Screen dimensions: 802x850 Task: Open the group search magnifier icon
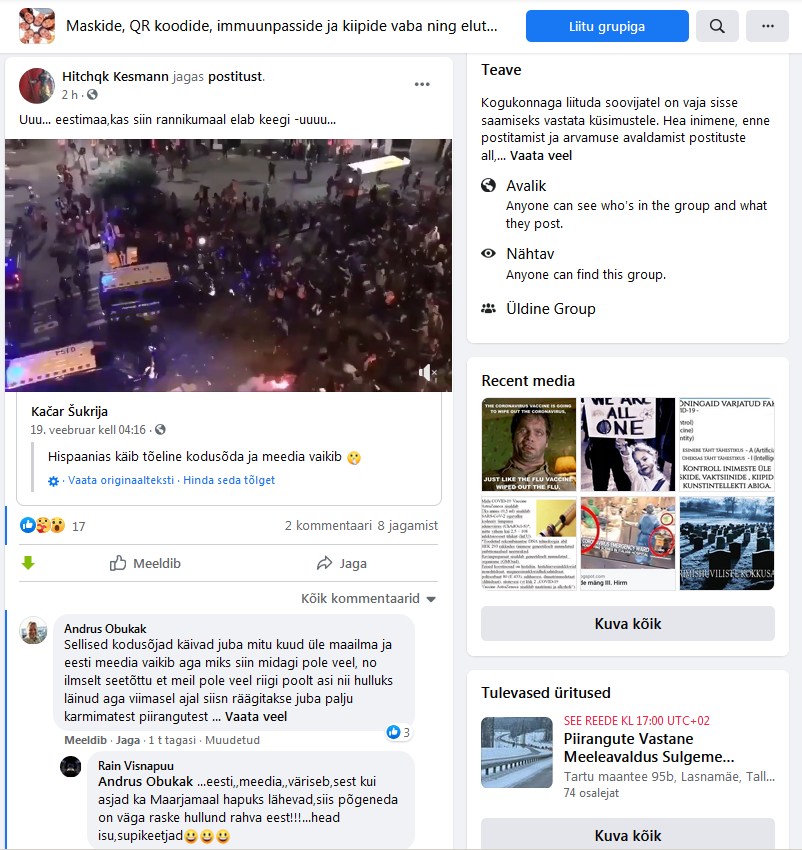tap(717, 26)
